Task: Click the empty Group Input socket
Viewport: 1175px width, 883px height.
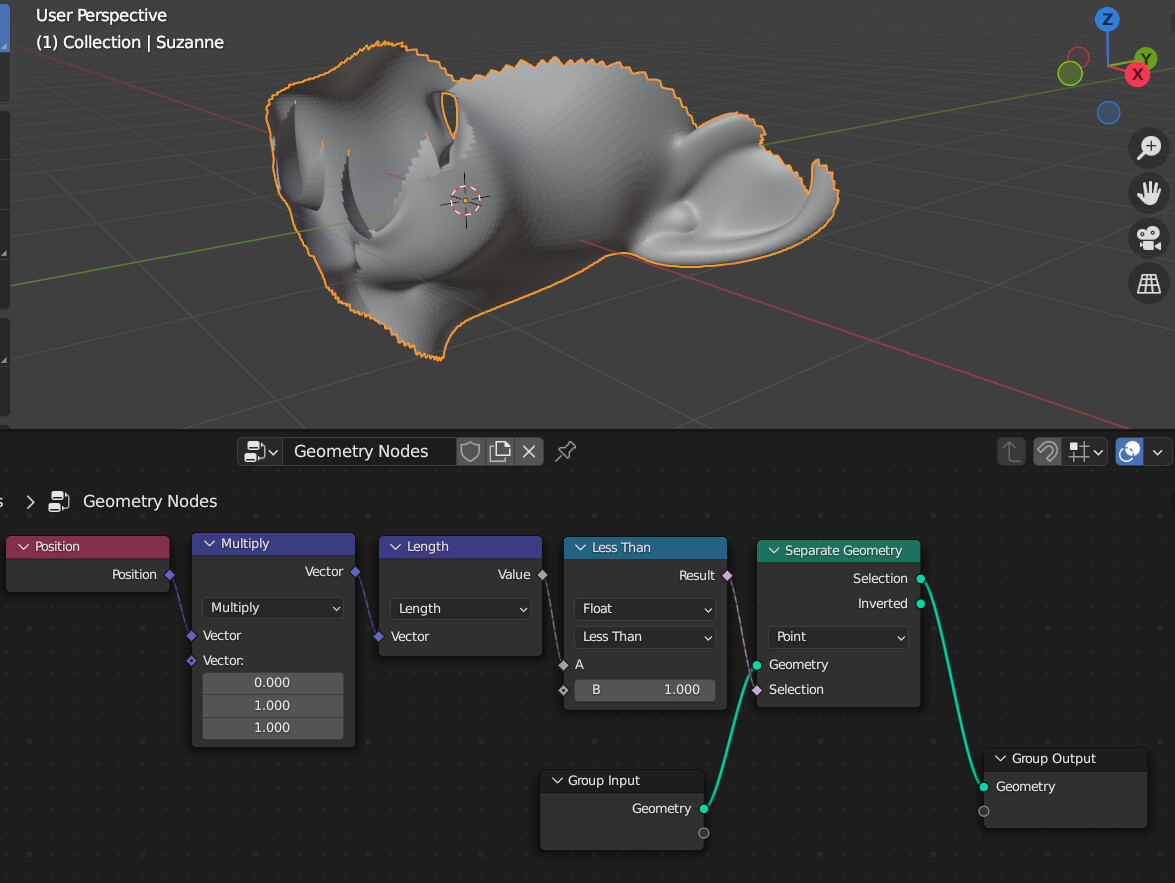Action: tap(704, 833)
